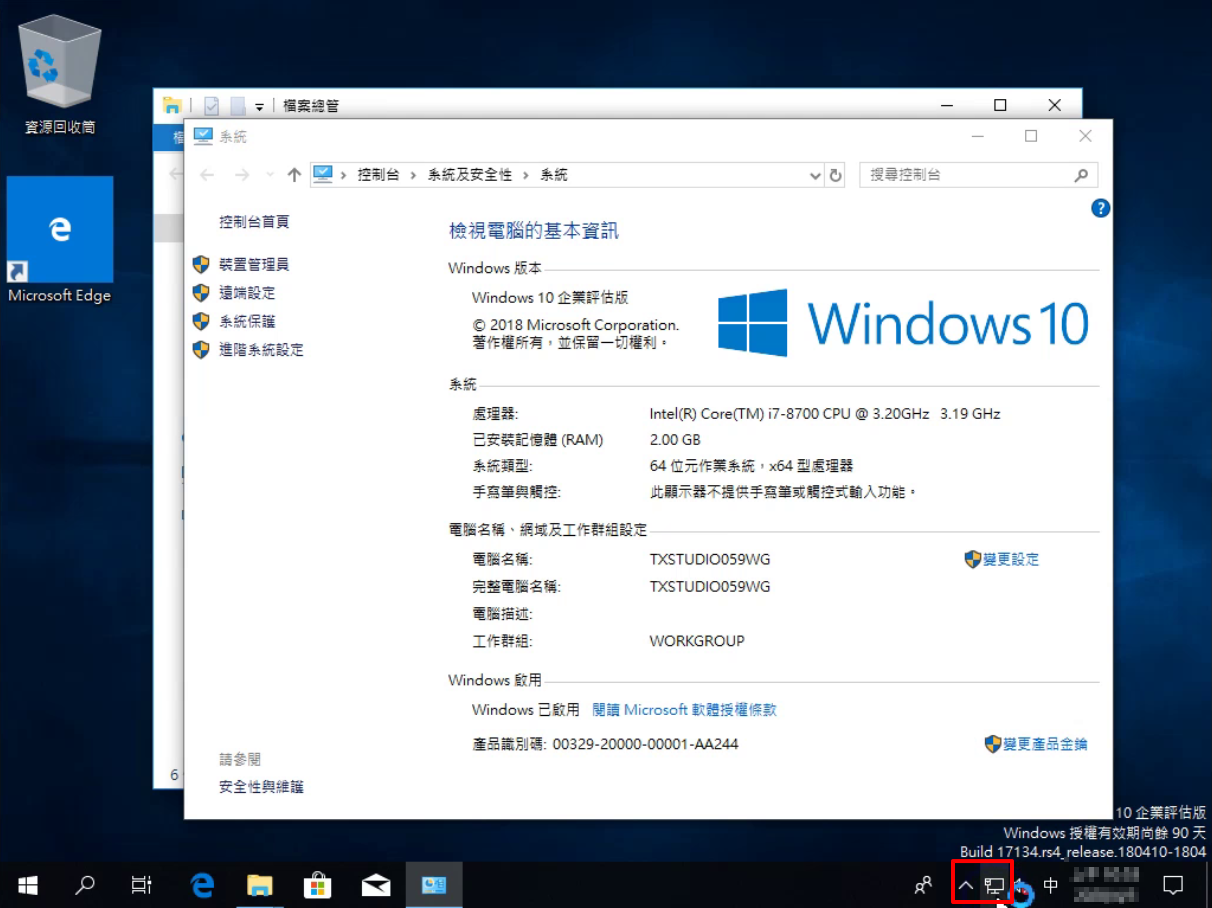Click the 系統保護 shield icon
The width and height of the screenshot is (1212, 908).
(x=201, y=321)
